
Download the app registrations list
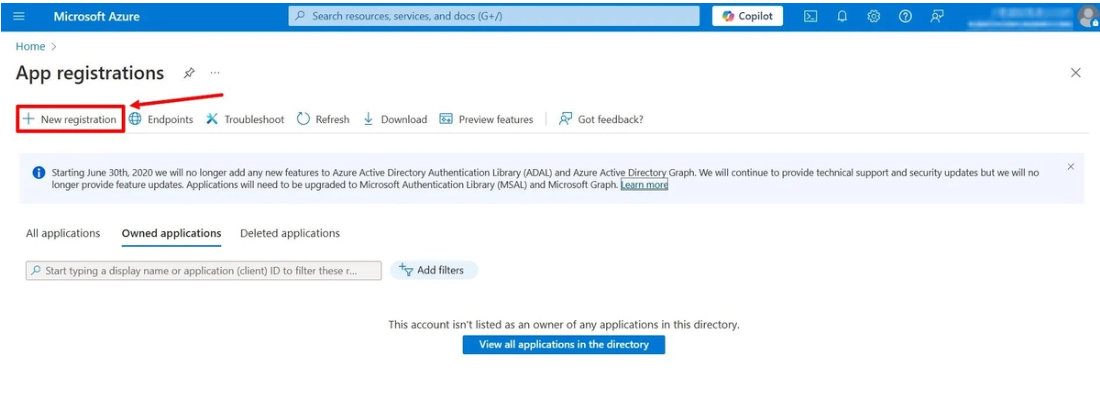[395, 119]
